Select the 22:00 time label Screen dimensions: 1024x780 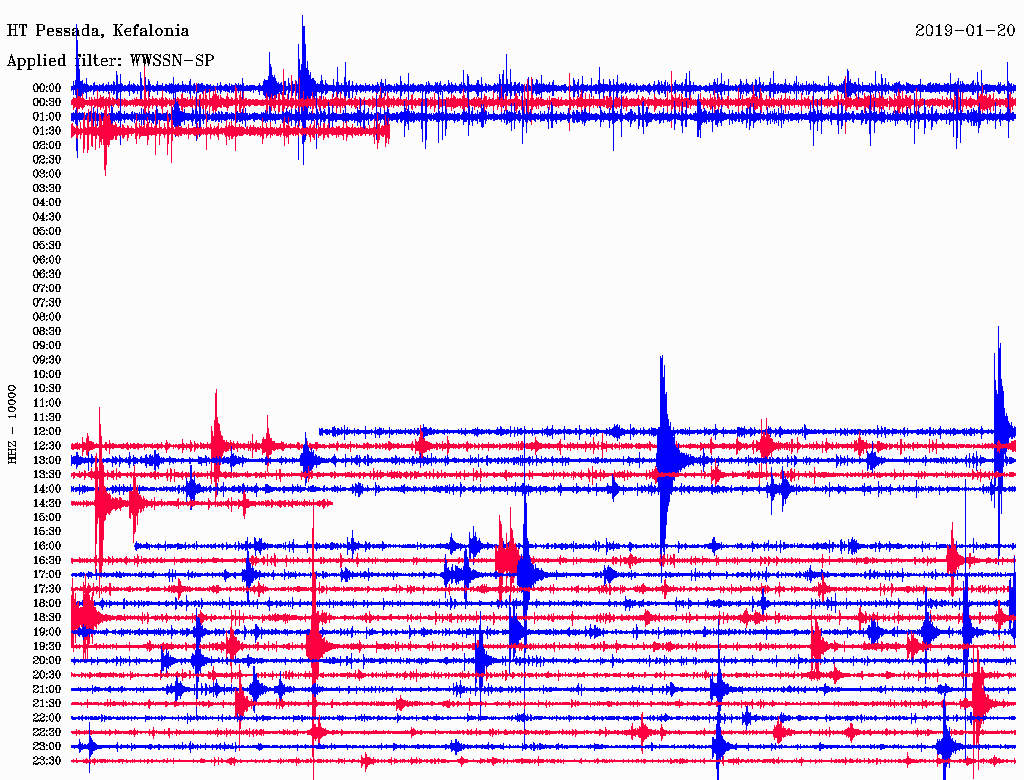pyautogui.click(x=47, y=718)
